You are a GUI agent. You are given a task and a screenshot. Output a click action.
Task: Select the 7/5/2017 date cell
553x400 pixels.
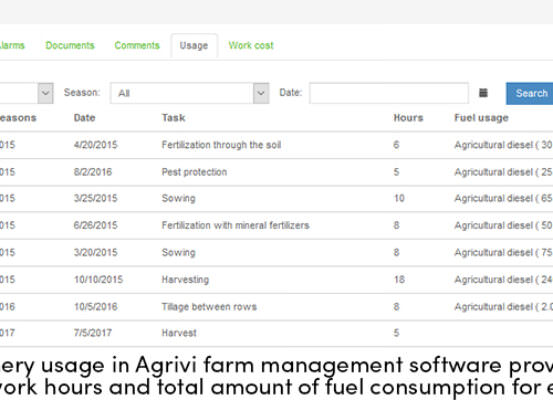[93, 333]
